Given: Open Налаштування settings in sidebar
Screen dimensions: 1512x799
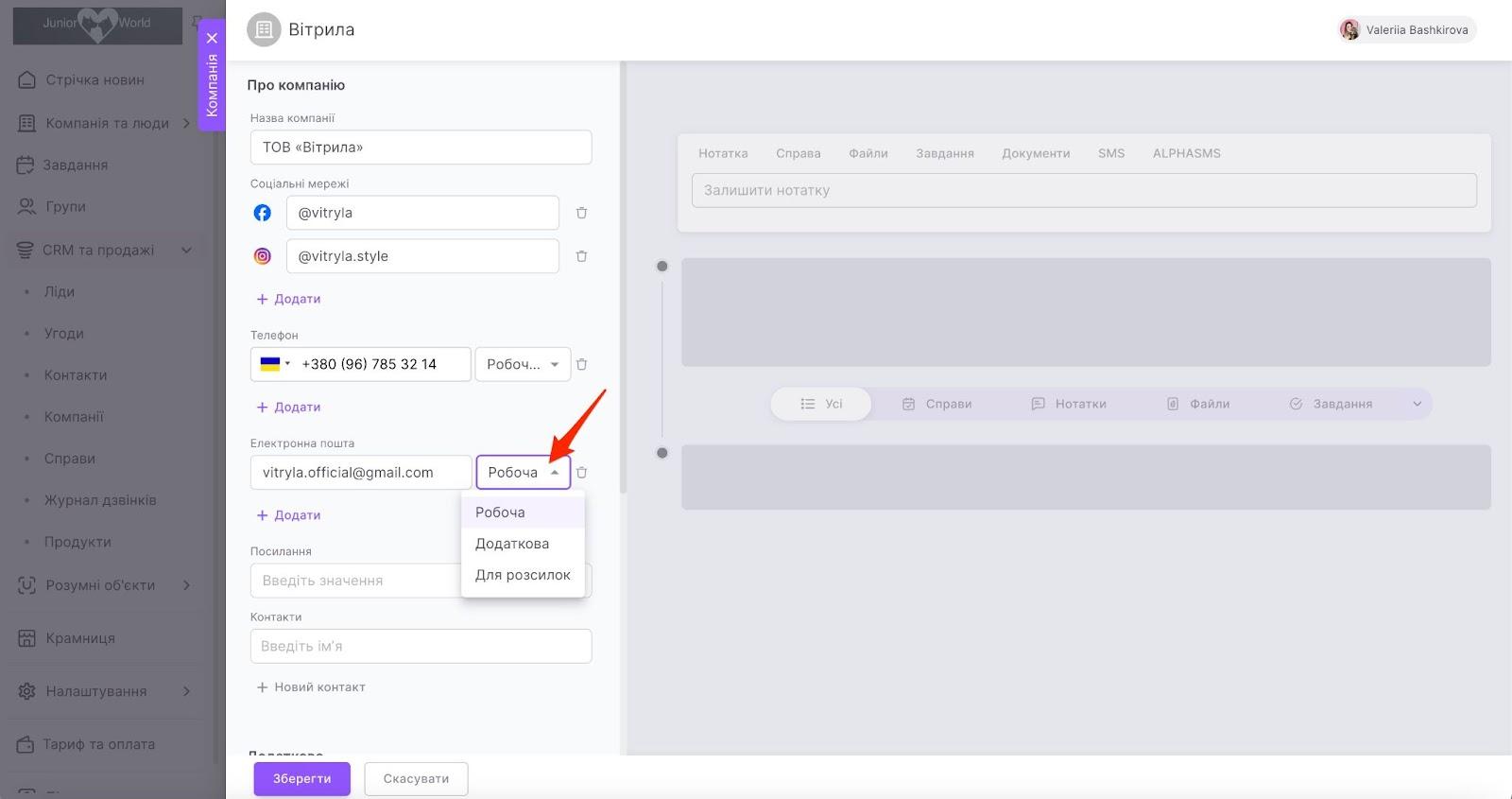Looking at the screenshot, I should [x=95, y=691].
